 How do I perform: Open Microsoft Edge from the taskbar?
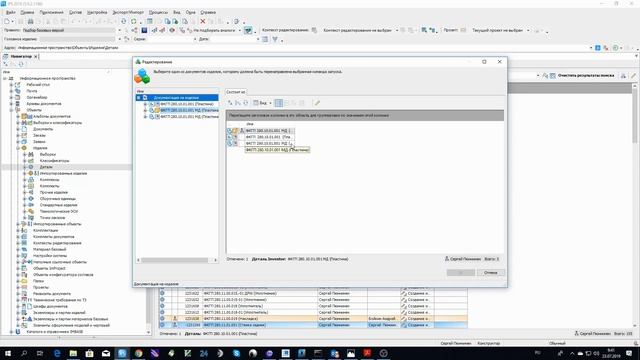click(x=57, y=353)
